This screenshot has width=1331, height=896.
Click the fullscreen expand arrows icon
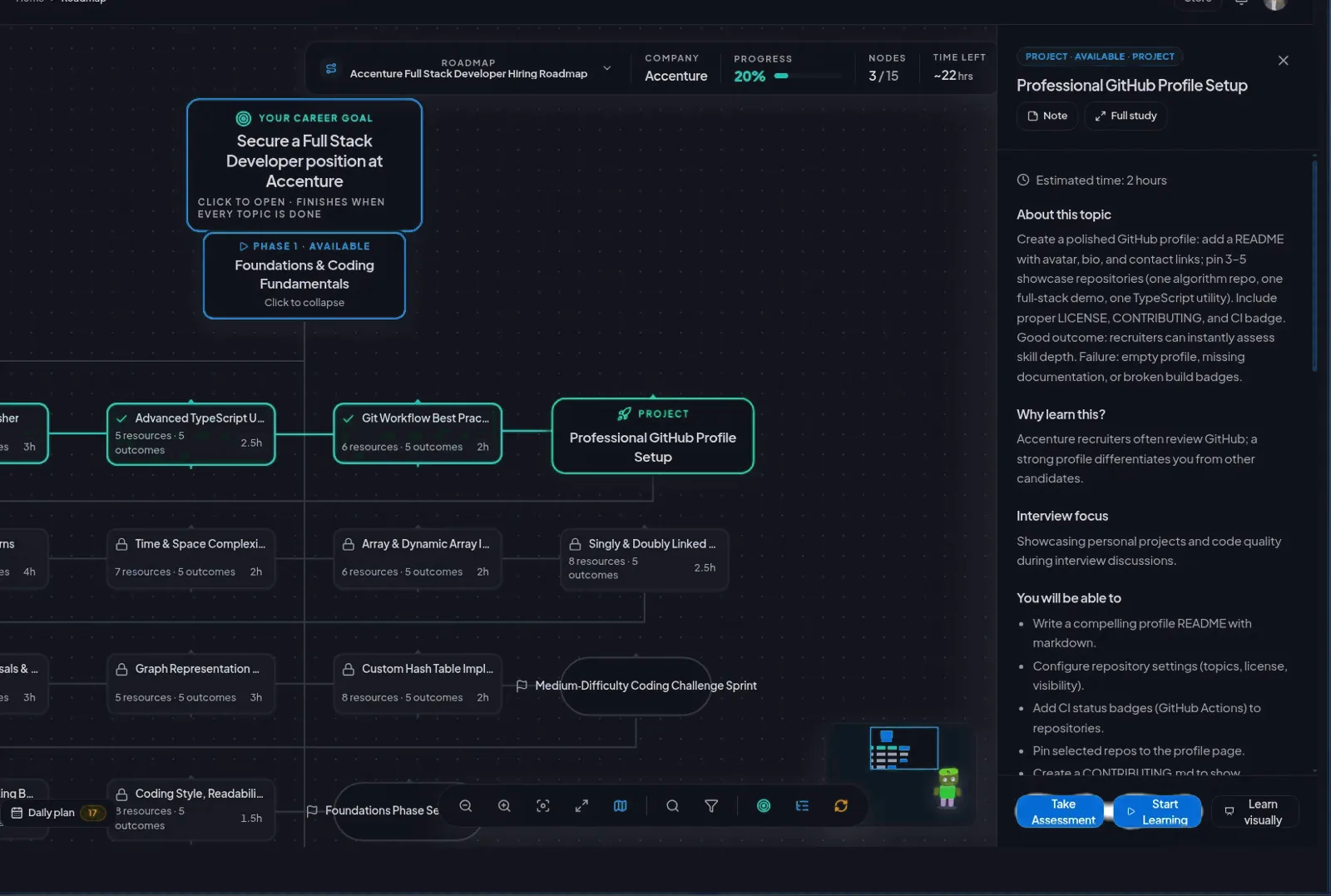(x=581, y=806)
